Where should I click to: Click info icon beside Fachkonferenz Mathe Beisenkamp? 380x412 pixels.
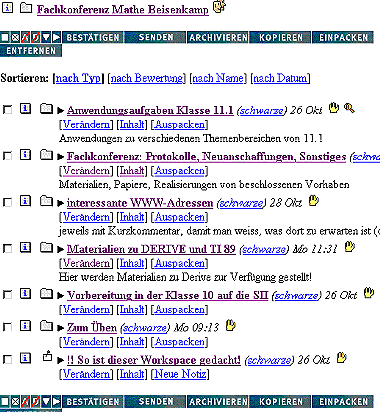point(7,7)
